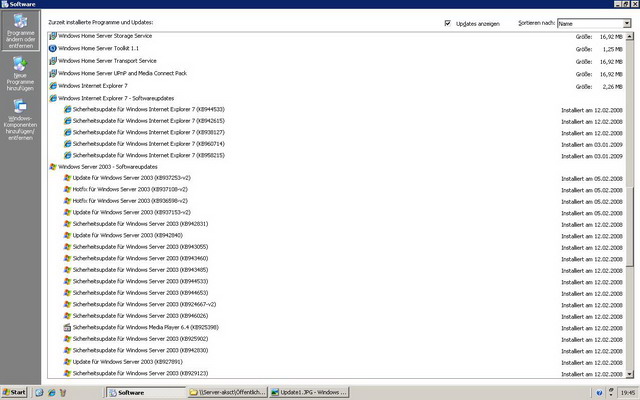Click the 'Windows Server 2003 - Softwareupdates' group icon
This screenshot has width=640, height=400.
[x=53, y=167]
